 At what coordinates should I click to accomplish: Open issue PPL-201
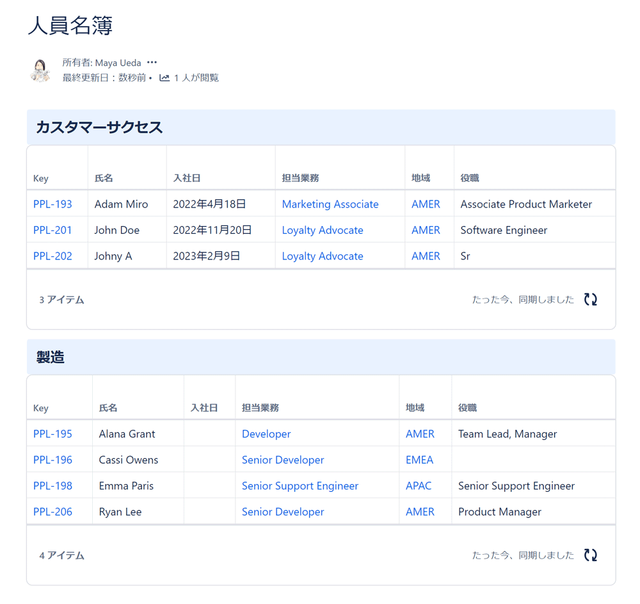pyautogui.click(x=52, y=230)
